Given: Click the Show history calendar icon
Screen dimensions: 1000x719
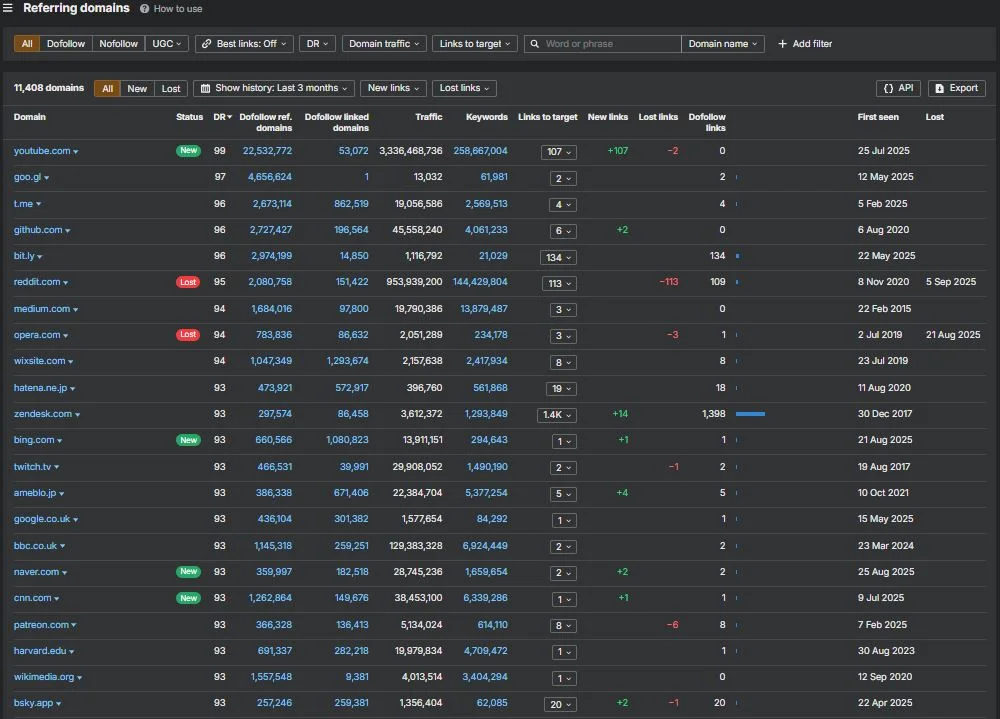Looking at the screenshot, I should tap(205, 88).
